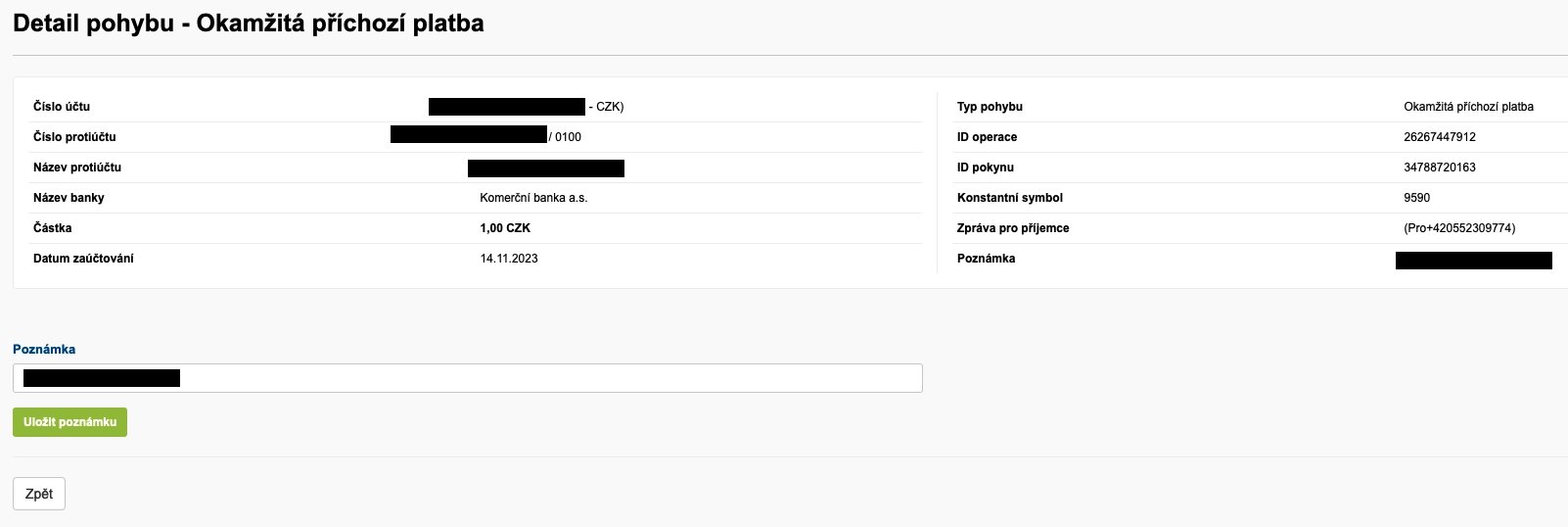Click the Konstantní symbol value 9590
Screen dimensions: 1568x527
[x=1416, y=198]
